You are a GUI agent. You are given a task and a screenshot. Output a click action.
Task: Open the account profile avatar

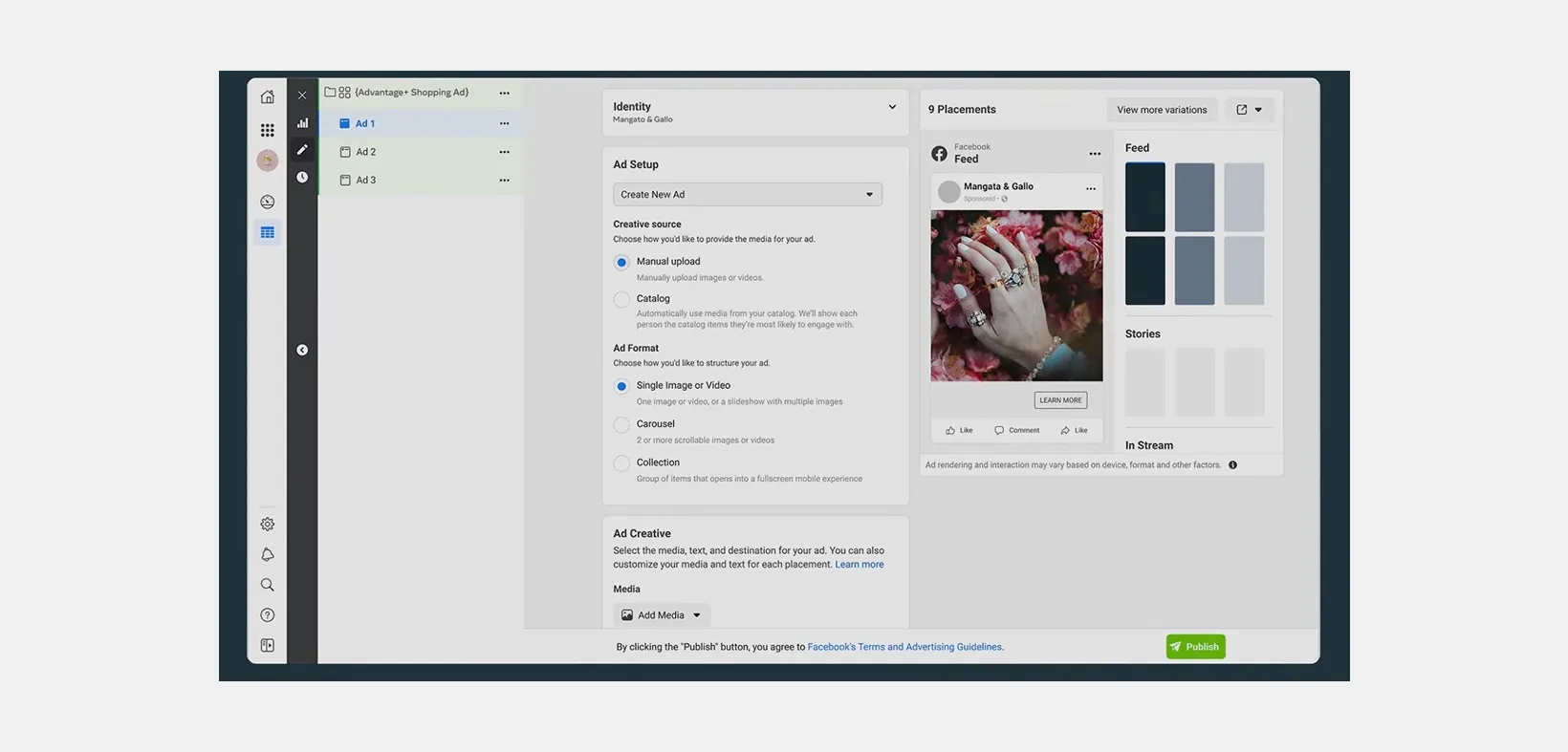[x=268, y=161]
